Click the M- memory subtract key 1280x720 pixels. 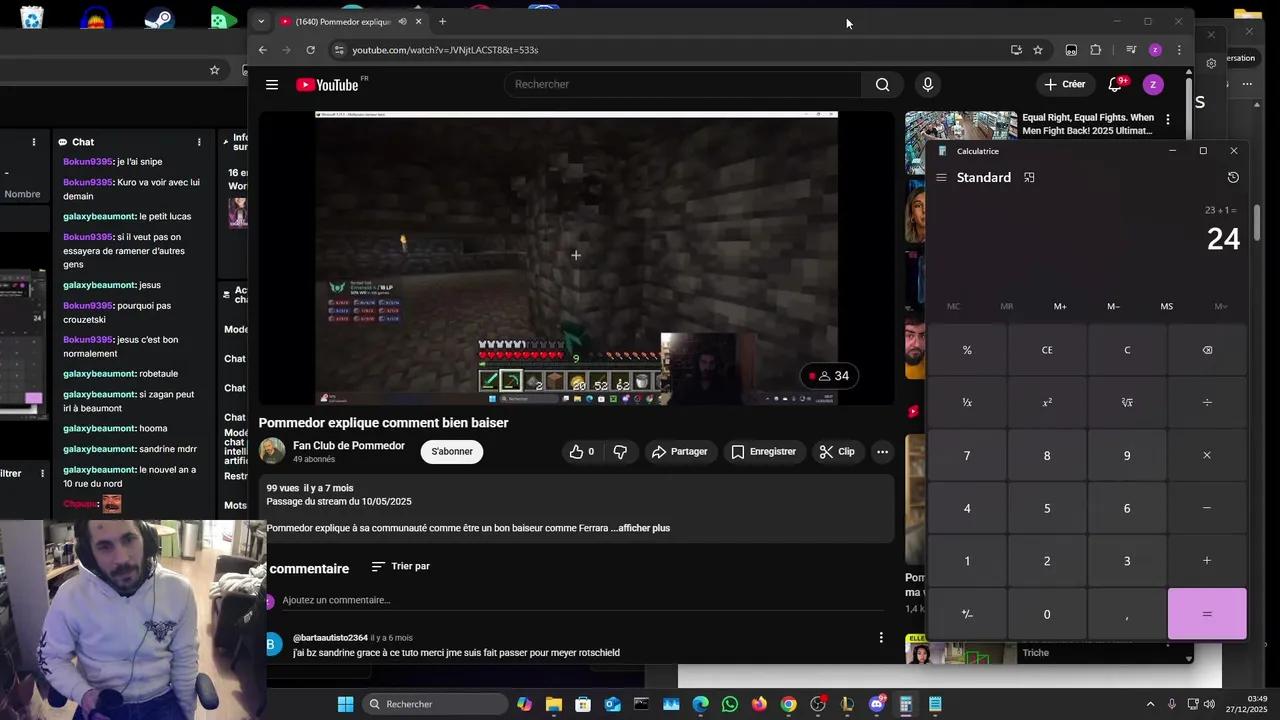[x=1113, y=307]
